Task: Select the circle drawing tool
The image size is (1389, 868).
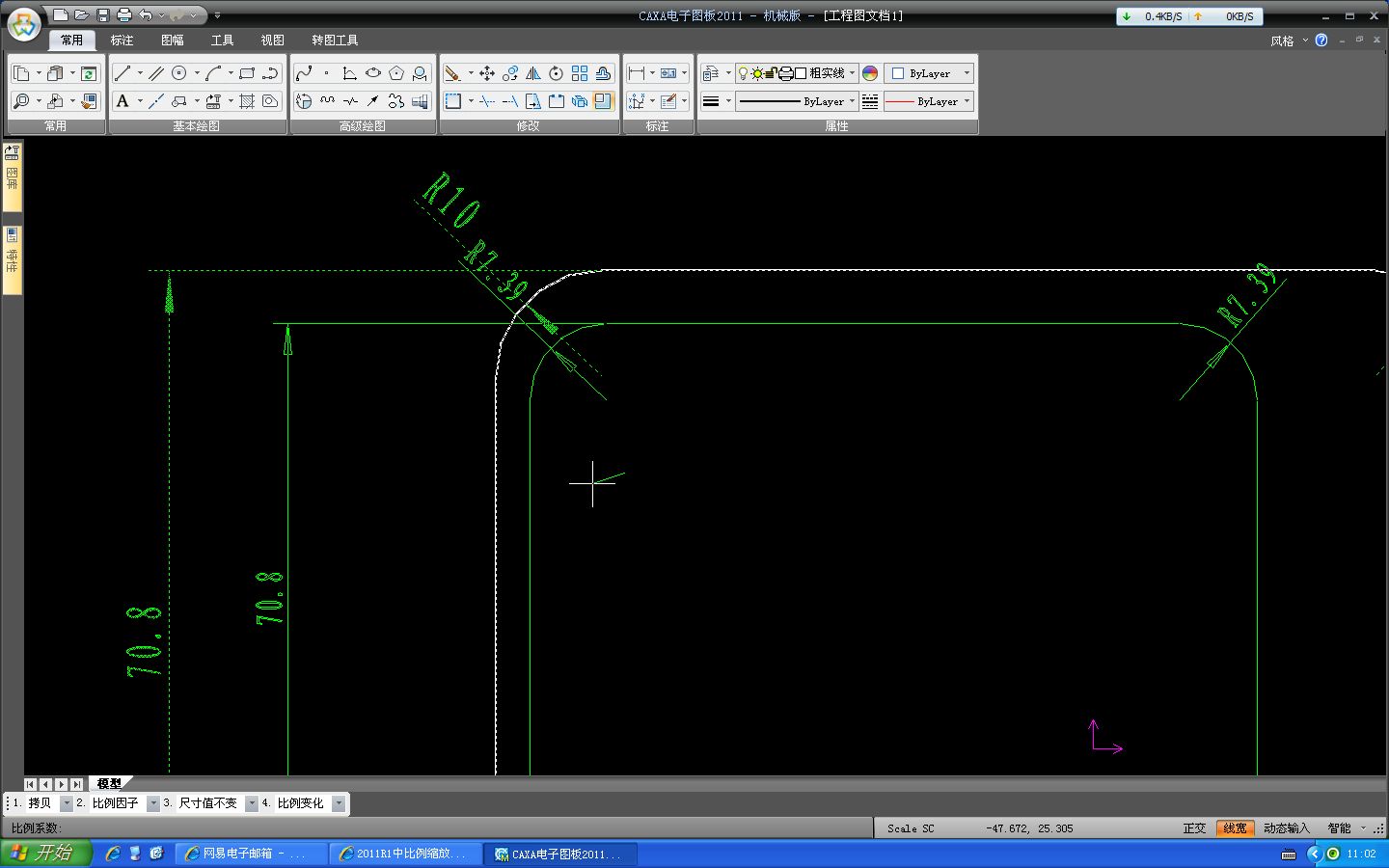Action: [179, 73]
